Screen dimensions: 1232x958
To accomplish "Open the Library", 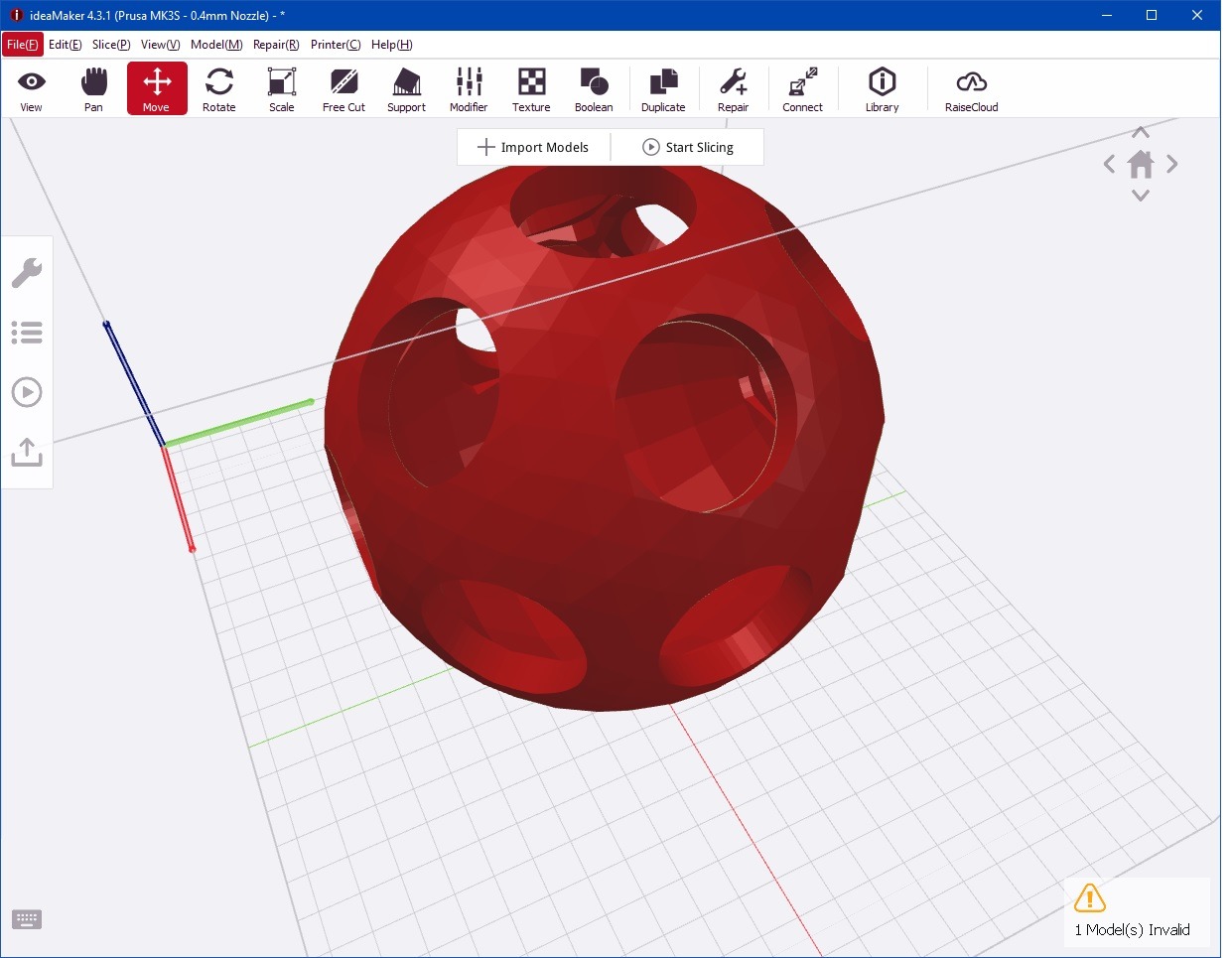I will (x=882, y=89).
